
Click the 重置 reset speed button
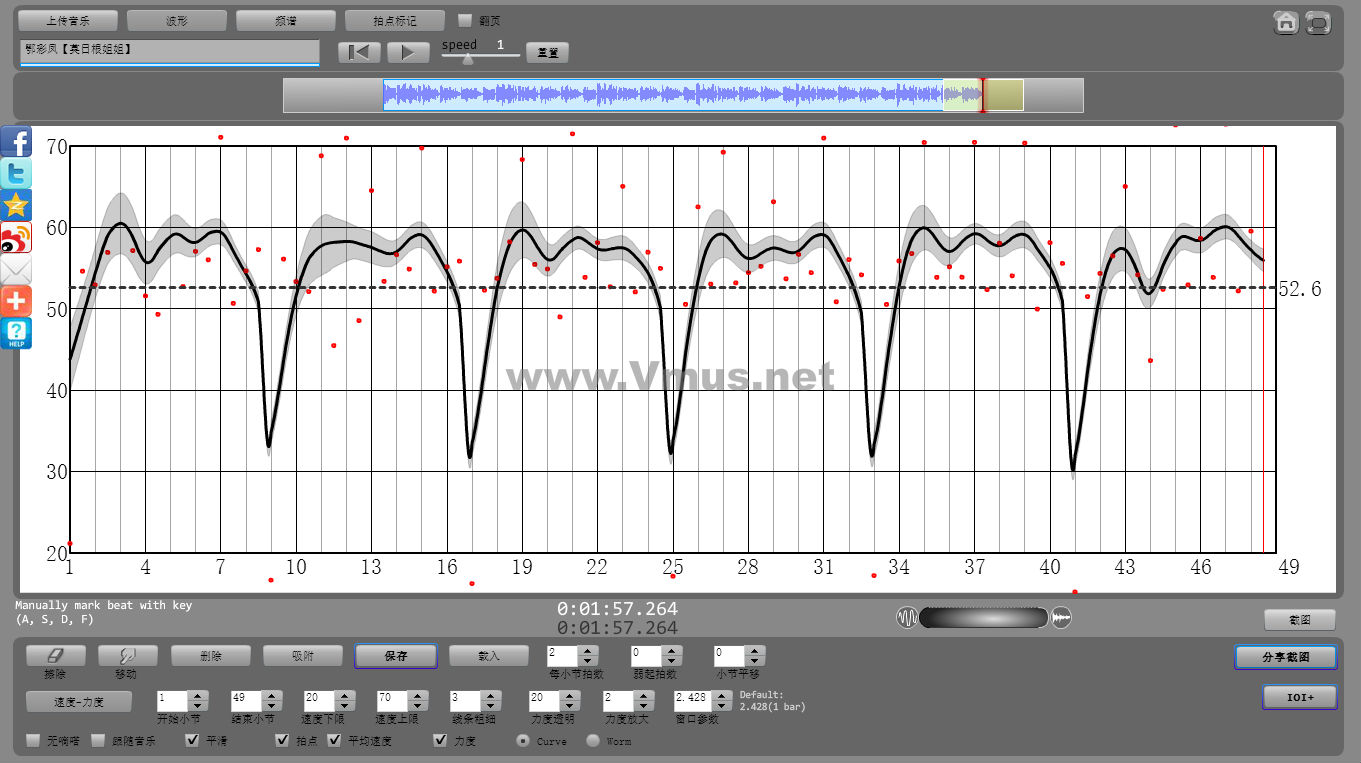(547, 52)
